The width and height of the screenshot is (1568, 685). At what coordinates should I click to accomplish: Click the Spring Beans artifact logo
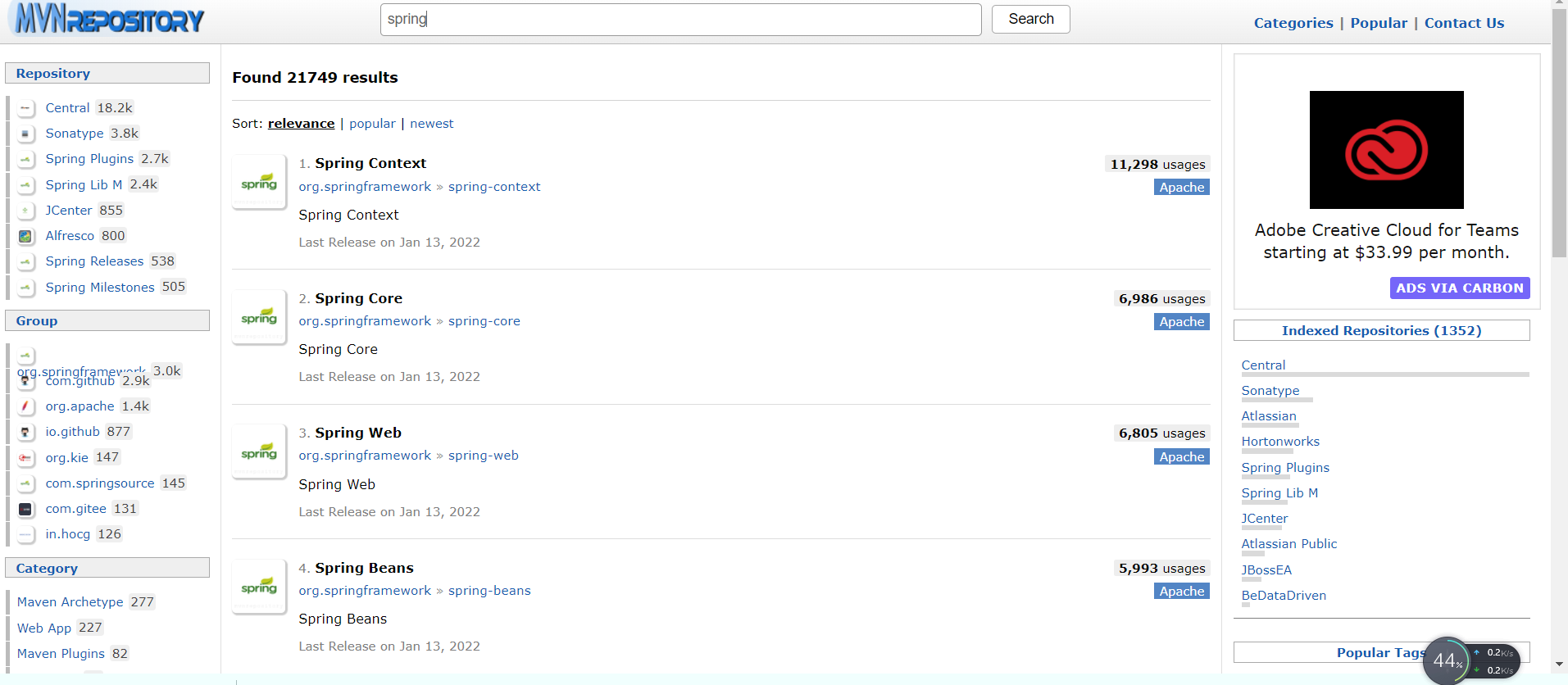(259, 587)
